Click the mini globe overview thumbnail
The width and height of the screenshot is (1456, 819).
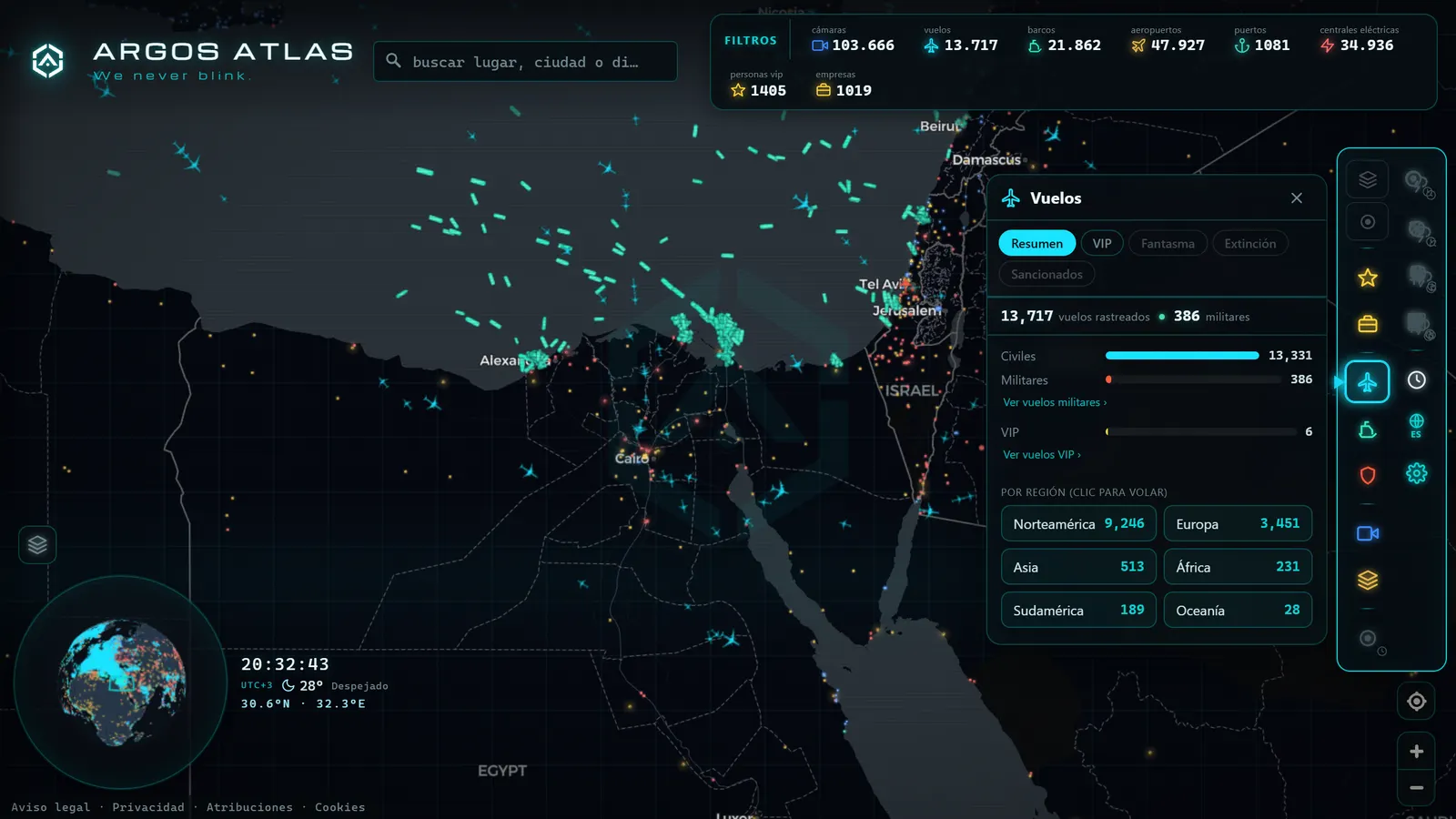pyautogui.click(x=121, y=682)
